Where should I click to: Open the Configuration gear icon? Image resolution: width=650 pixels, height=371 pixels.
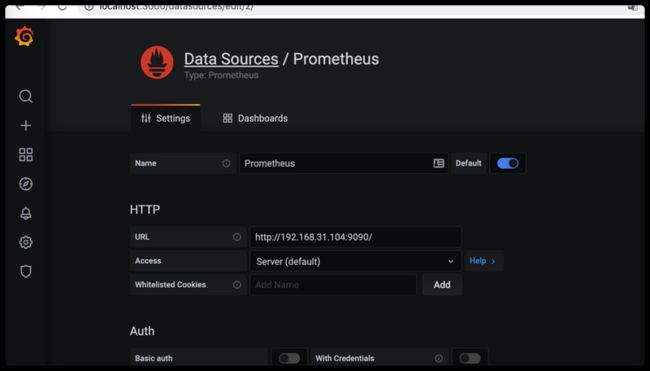pos(26,242)
